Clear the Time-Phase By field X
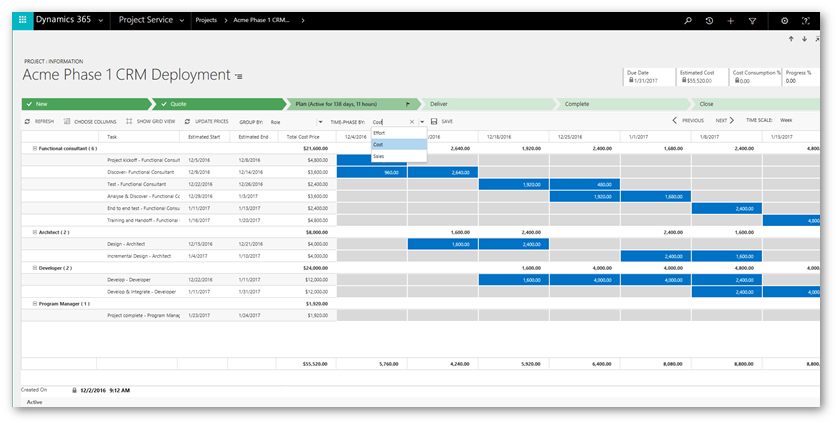 tap(412, 122)
